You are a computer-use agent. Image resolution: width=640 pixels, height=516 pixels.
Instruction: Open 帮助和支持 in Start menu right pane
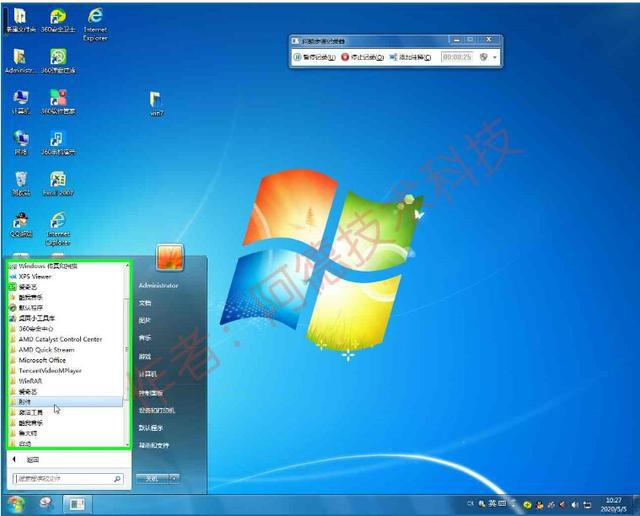(154, 445)
